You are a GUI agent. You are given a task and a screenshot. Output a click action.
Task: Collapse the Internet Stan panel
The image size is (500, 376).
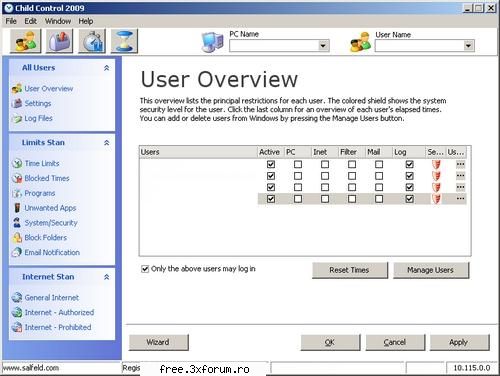[106, 277]
